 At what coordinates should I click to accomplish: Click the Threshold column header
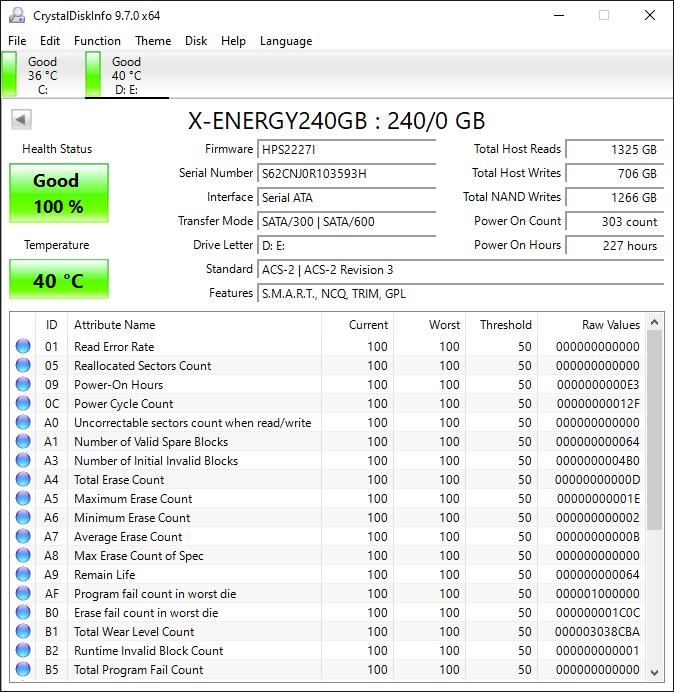click(505, 325)
